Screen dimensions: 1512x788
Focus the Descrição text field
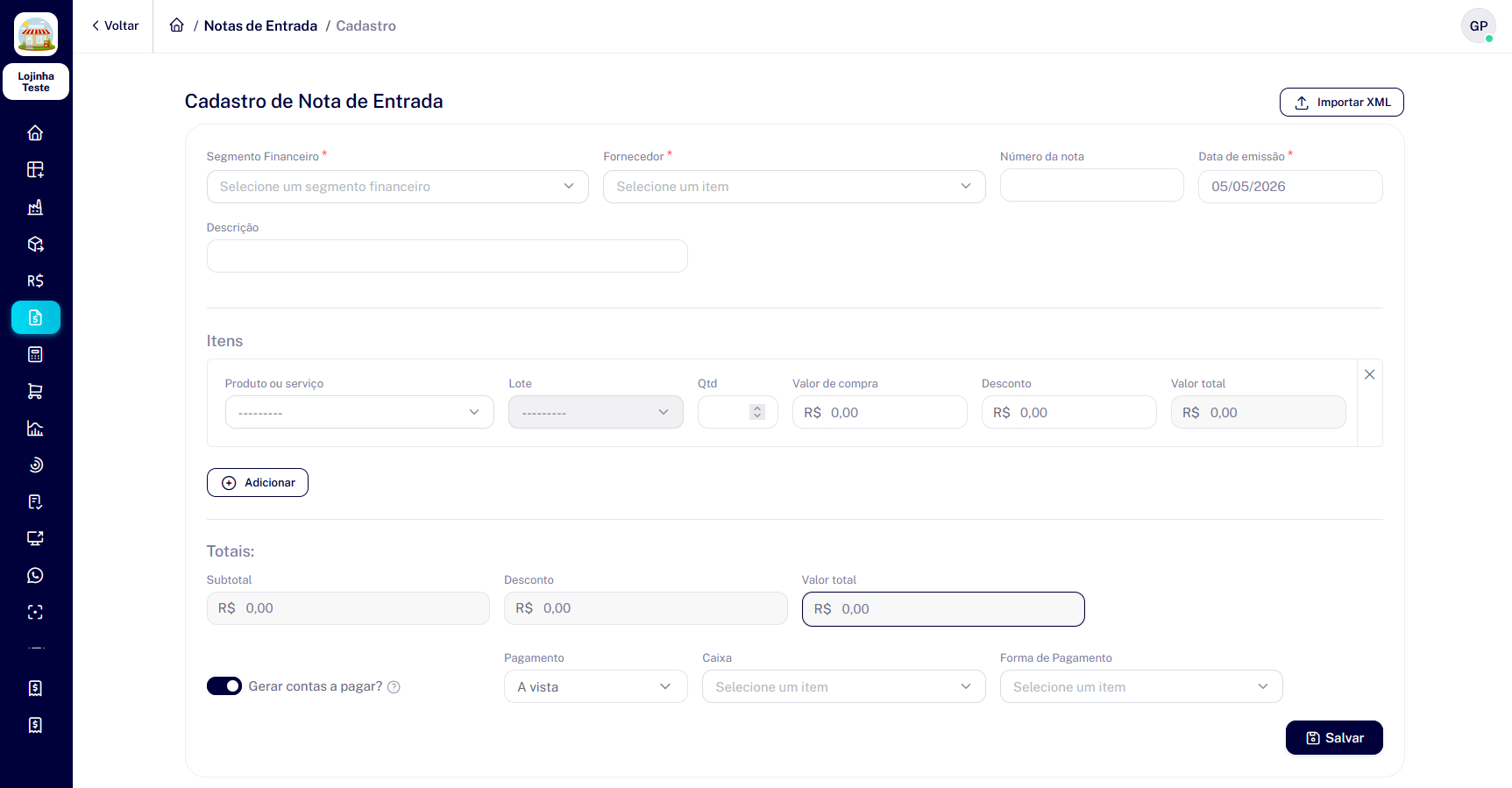(447, 256)
